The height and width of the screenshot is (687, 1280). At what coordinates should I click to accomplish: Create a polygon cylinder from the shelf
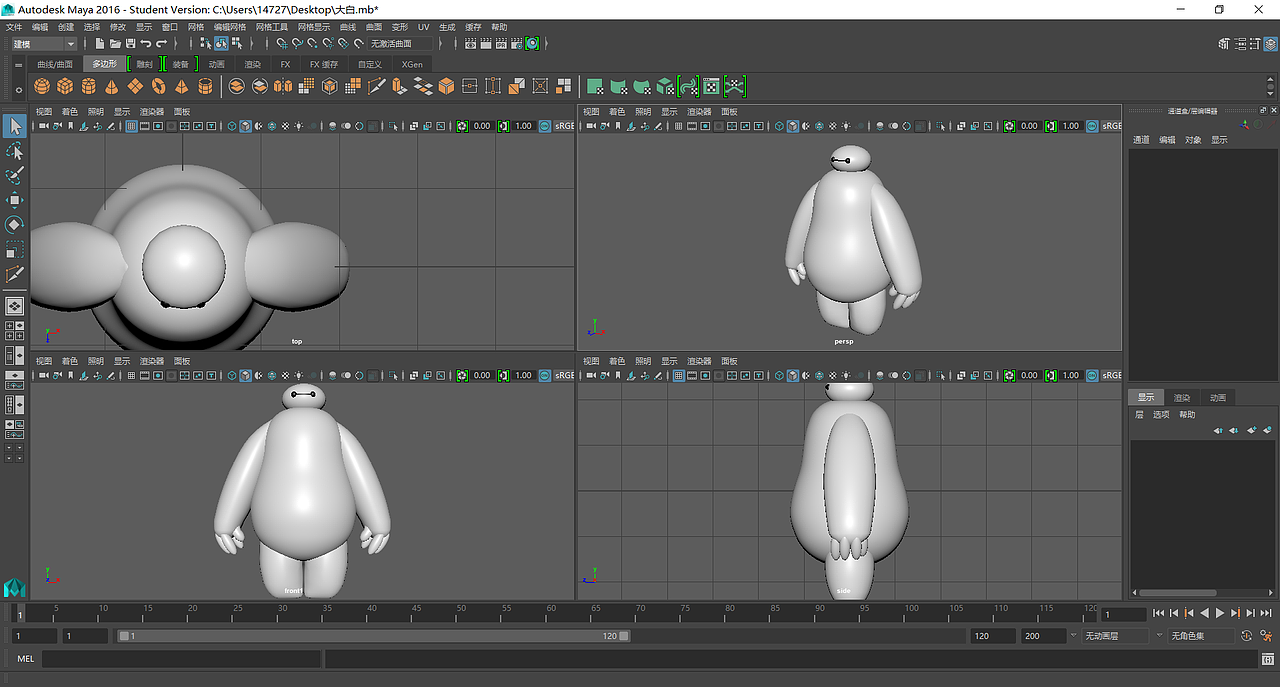pyautogui.click(x=89, y=87)
